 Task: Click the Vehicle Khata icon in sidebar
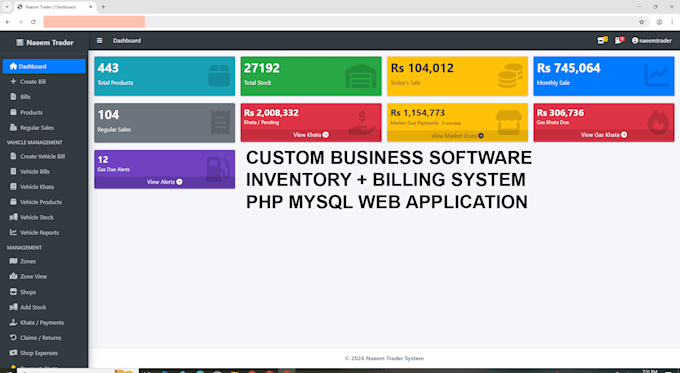(x=13, y=186)
